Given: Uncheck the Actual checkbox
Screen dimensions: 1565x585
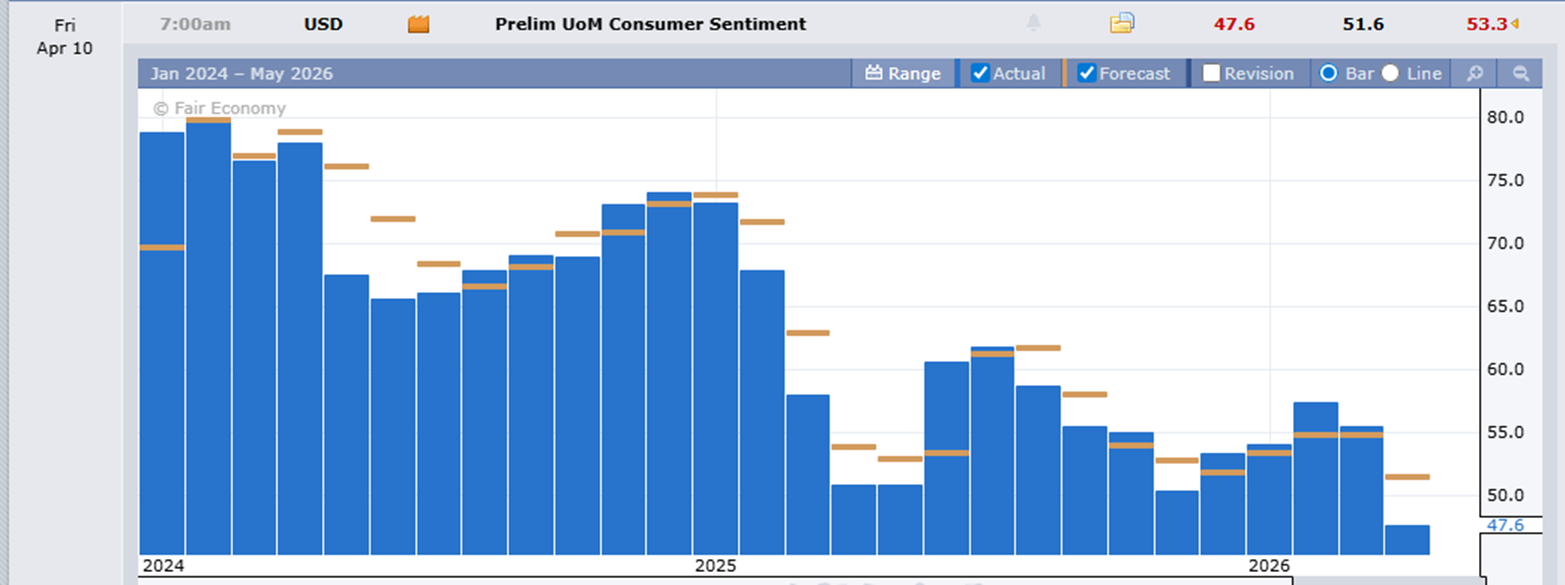Looking at the screenshot, I should (980, 74).
